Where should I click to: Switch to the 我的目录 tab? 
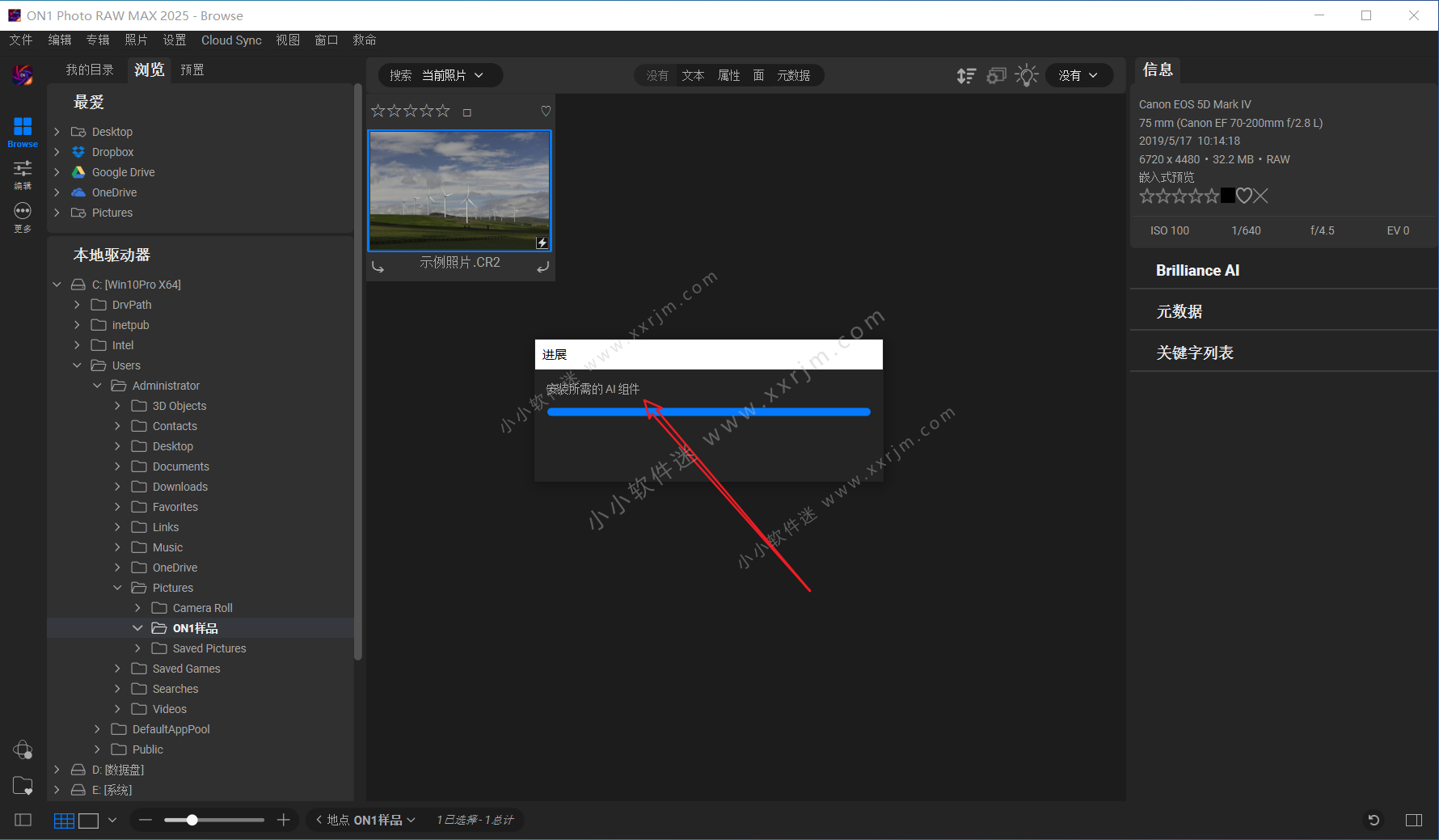click(x=90, y=70)
